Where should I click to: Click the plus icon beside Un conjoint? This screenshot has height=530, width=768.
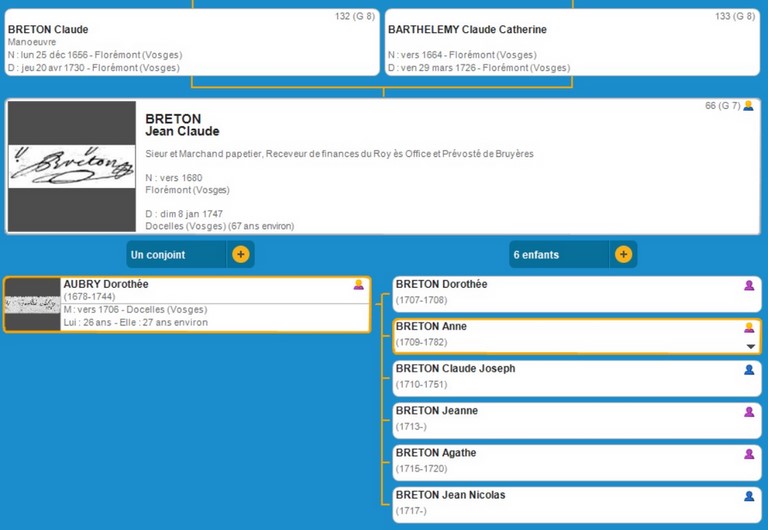[x=240, y=255]
